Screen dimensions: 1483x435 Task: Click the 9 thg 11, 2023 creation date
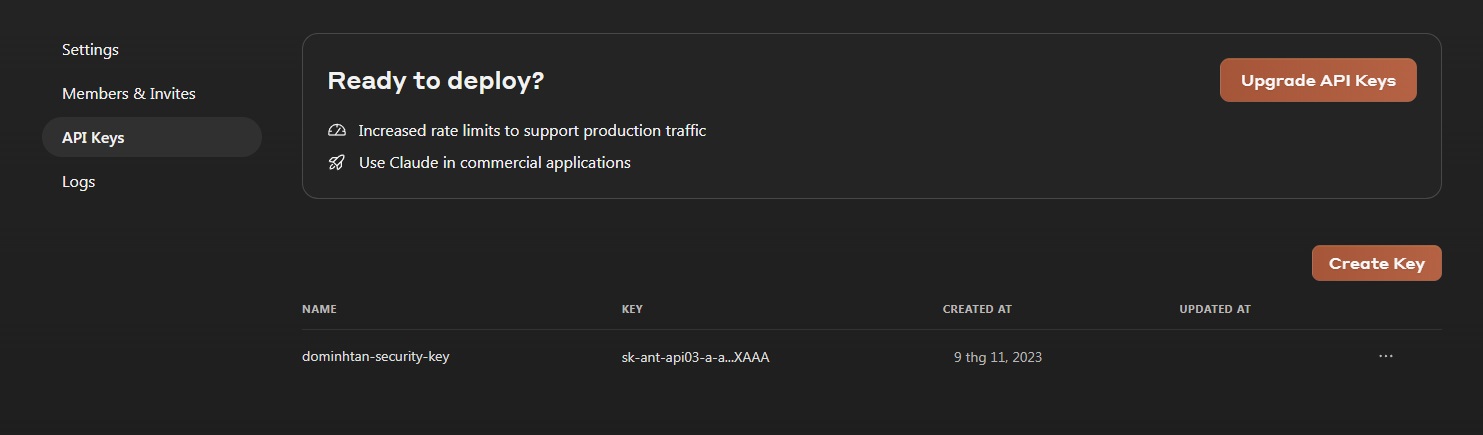(x=997, y=357)
